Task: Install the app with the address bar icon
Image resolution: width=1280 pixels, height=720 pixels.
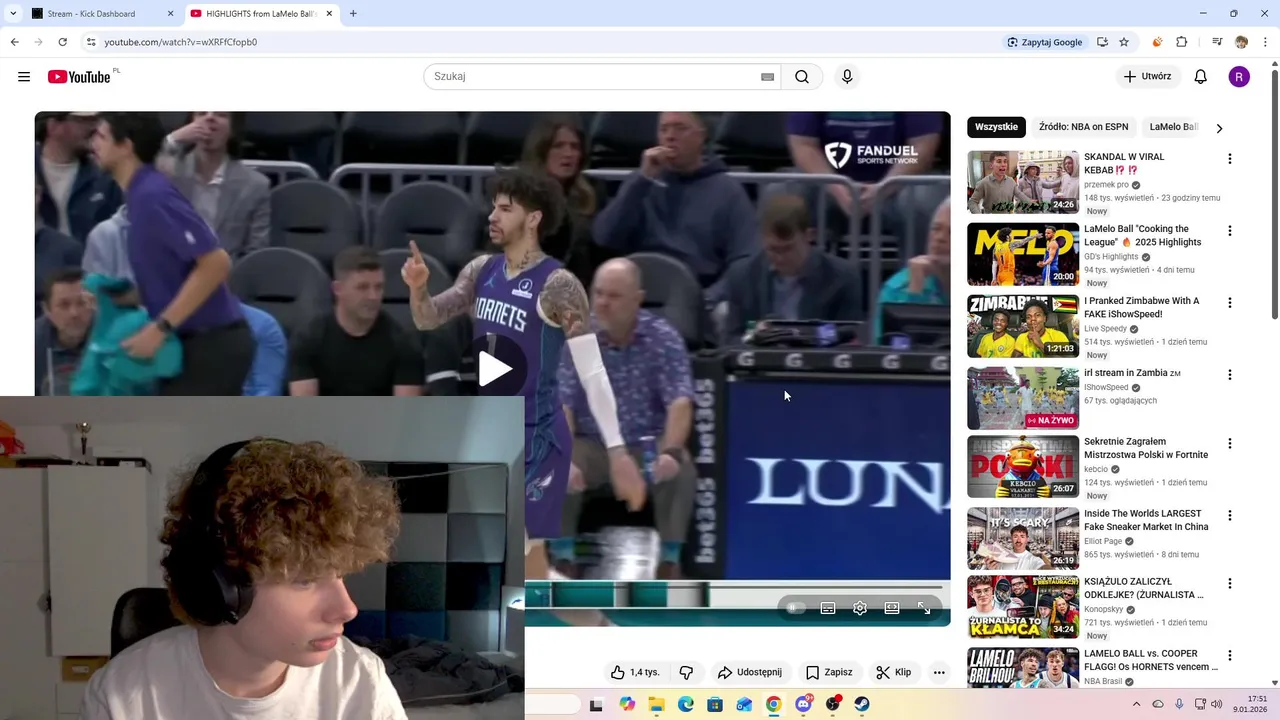Action: [1102, 42]
